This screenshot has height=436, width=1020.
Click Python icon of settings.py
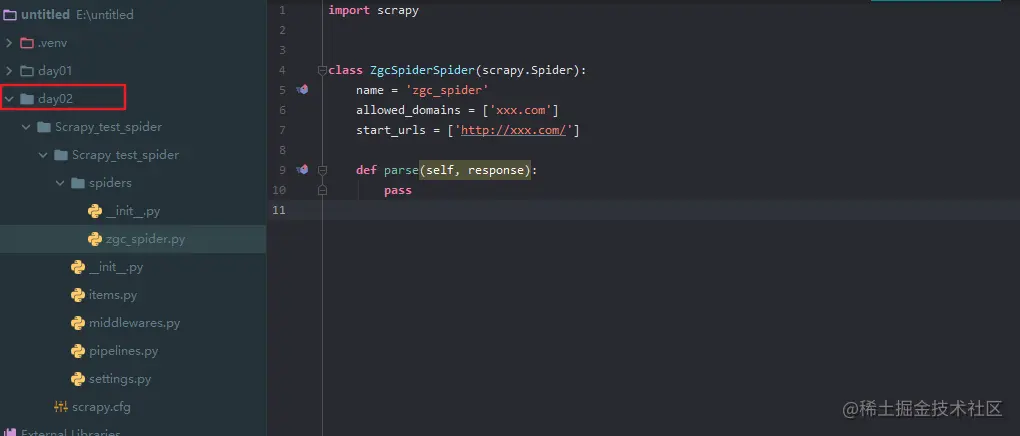click(x=77, y=379)
